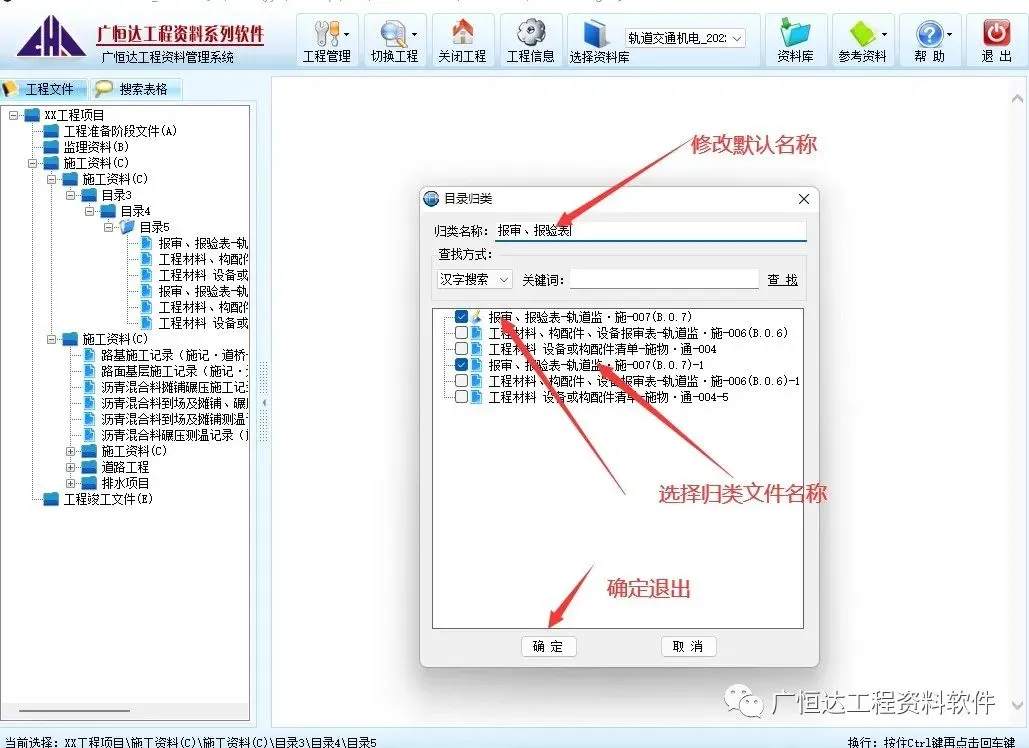Check 施物·通-004-5 checkbox
Viewport: 1029px width, 748px height.
tap(461, 397)
